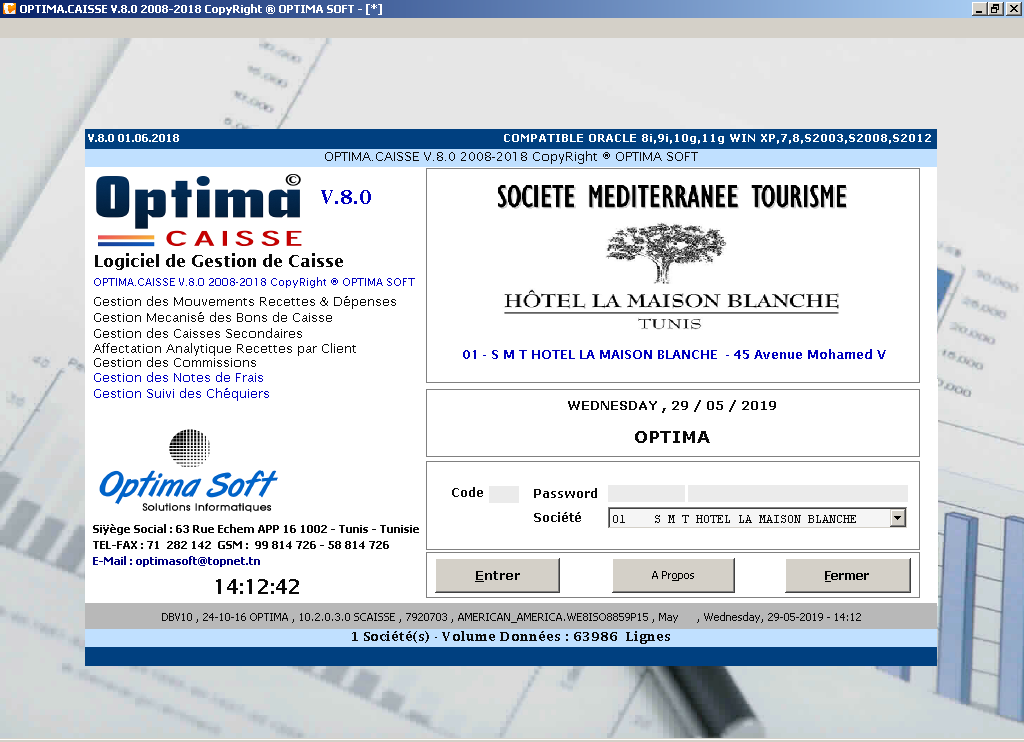Viewport: 1024px width, 742px height.
Task: Click blue OPTIMA.CAISSE V.8.0 copyright line
Action: tap(254, 282)
